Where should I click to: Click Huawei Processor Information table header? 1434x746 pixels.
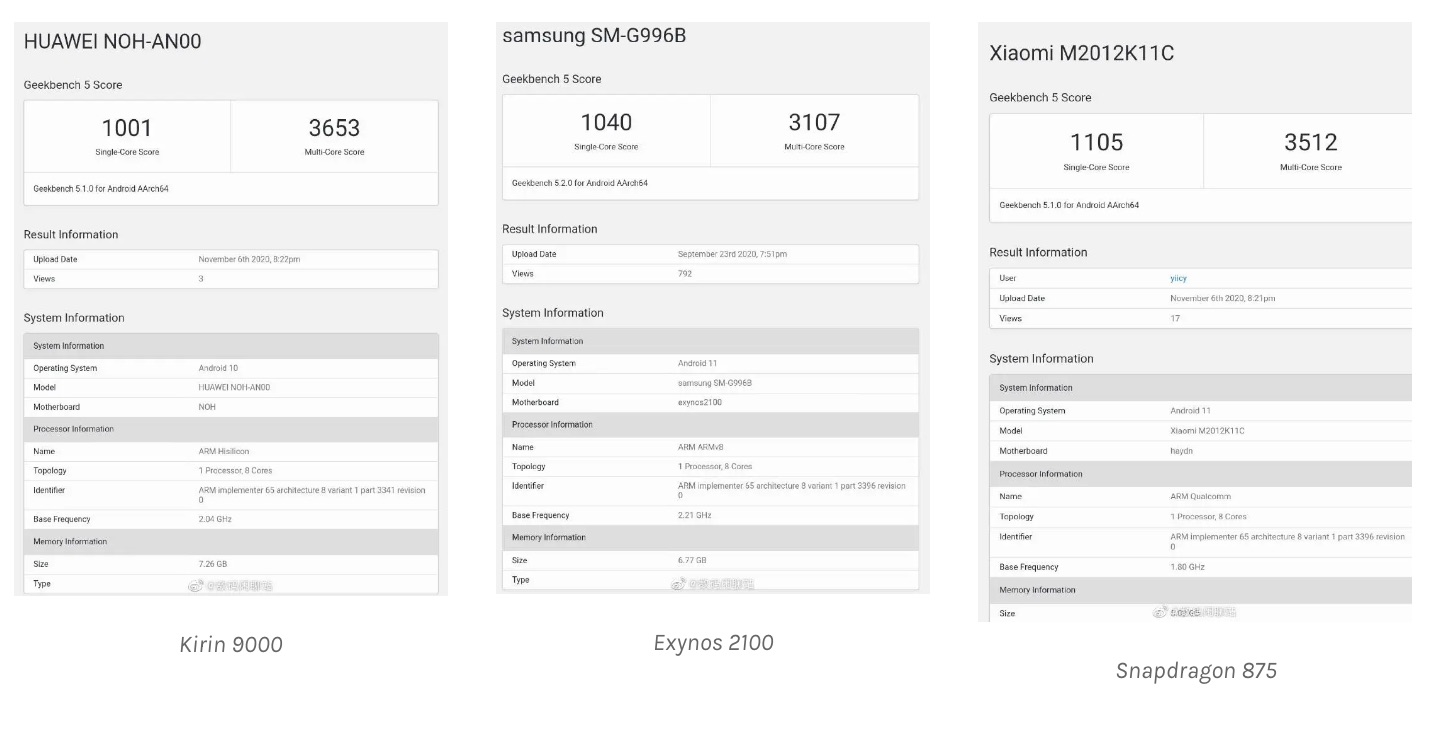[x=231, y=429]
